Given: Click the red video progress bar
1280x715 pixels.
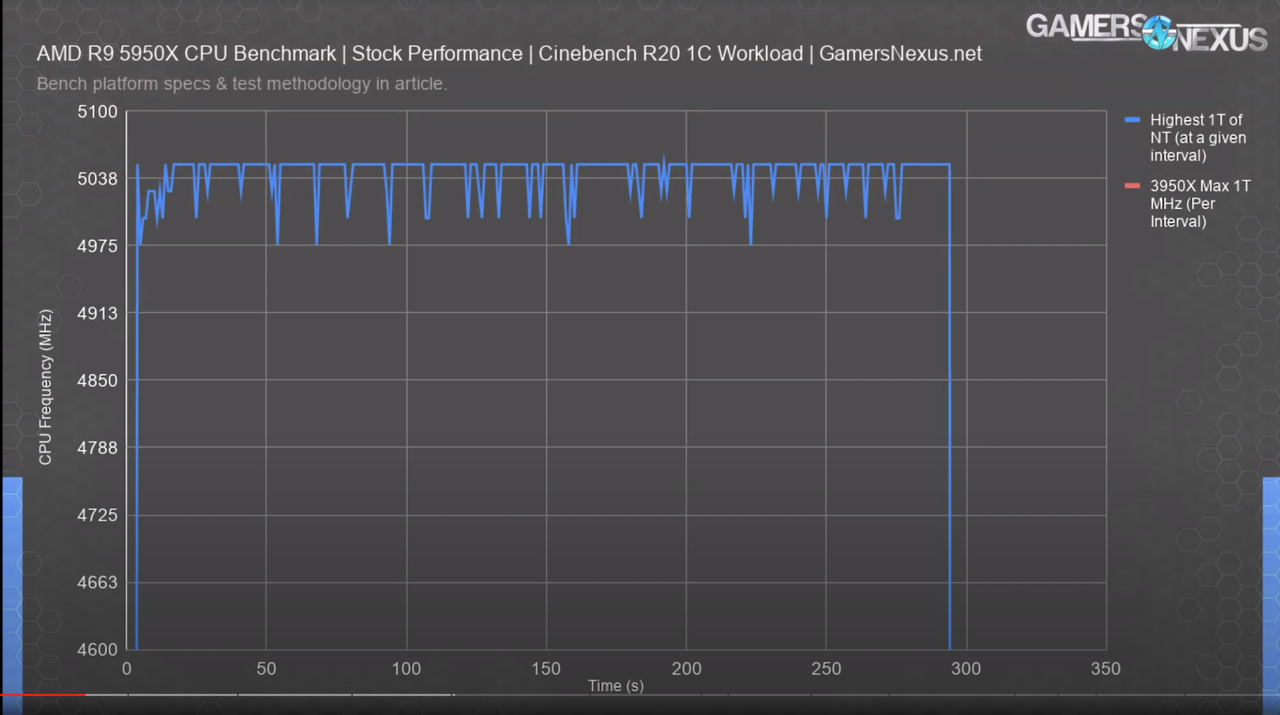Looking at the screenshot, I should pyautogui.click(x=42, y=693).
